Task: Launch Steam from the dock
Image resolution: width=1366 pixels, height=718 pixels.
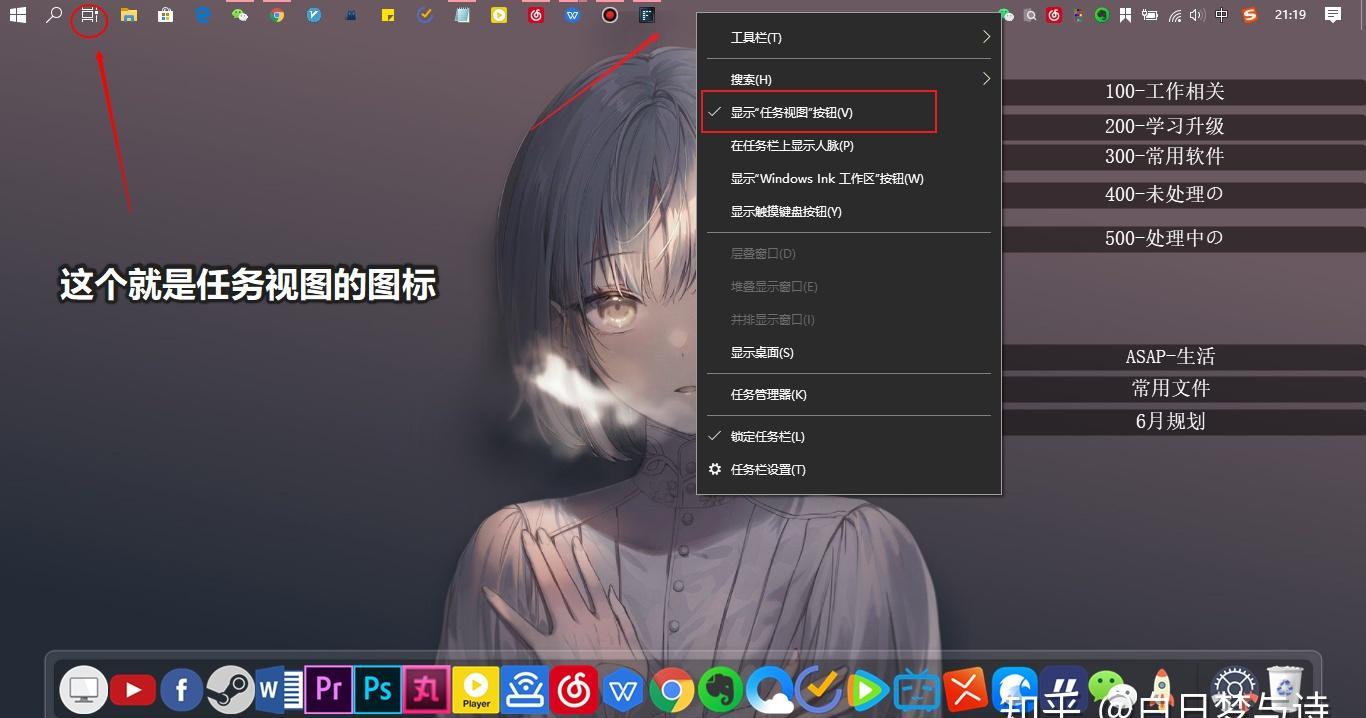Action: [x=230, y=690]
